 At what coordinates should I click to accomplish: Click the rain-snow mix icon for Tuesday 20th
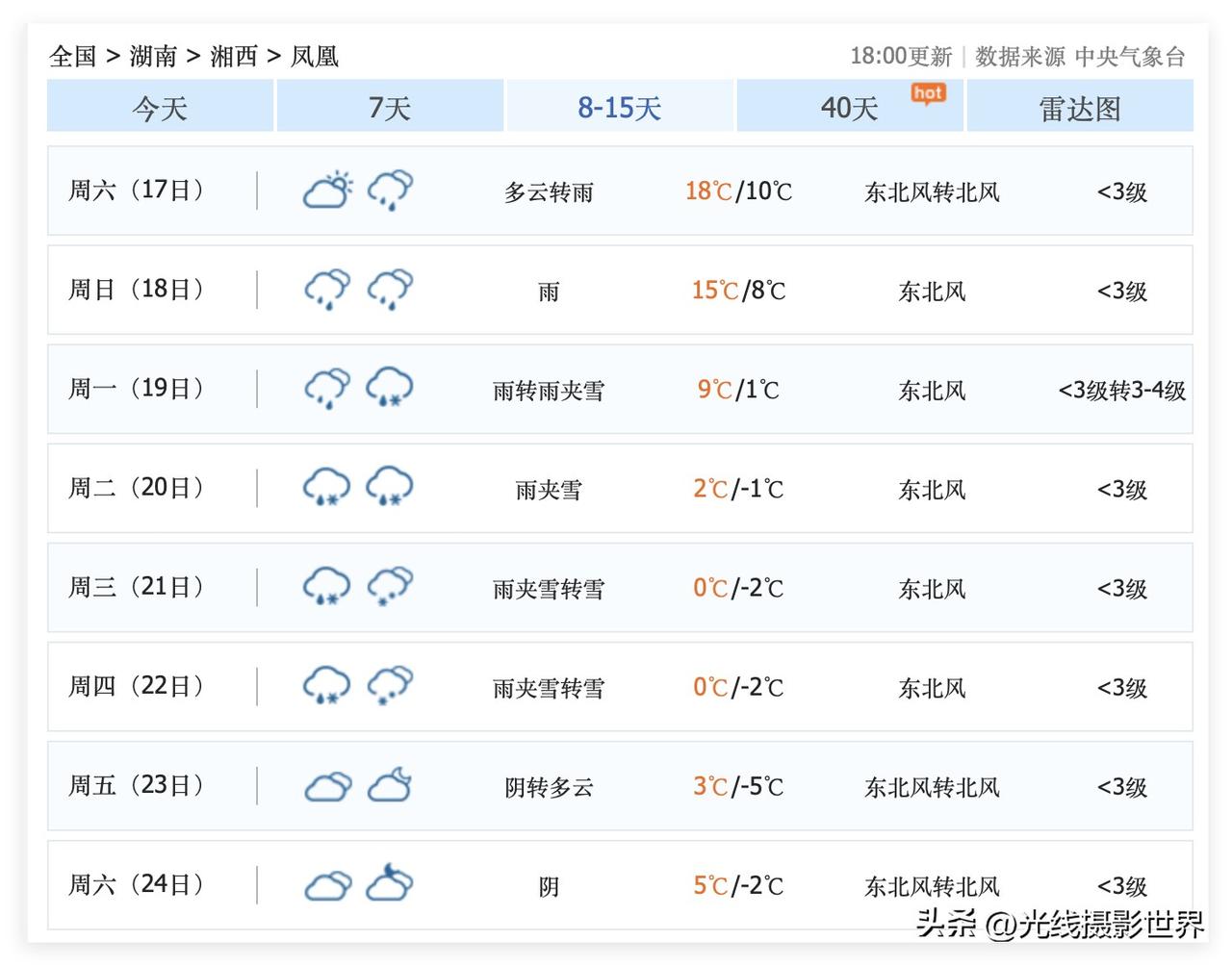325,488
